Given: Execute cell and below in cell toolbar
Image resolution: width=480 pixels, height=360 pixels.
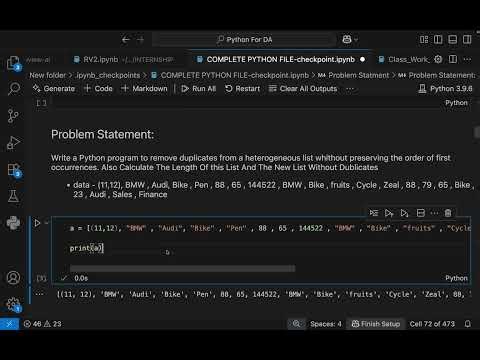Looking at the screenshot, I should click(x=405, y=213).
